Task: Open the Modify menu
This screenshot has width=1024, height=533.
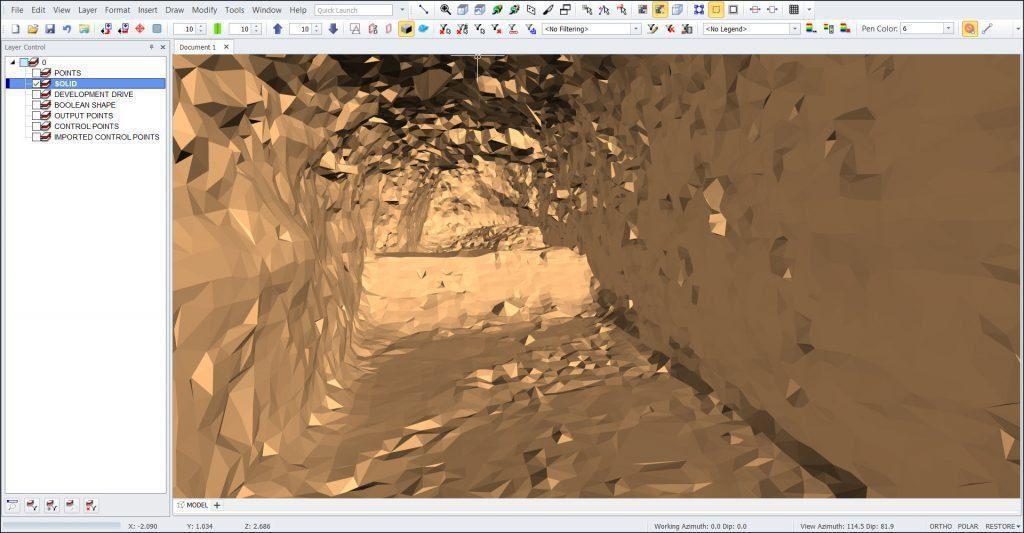Action: [x=204, y=10]
